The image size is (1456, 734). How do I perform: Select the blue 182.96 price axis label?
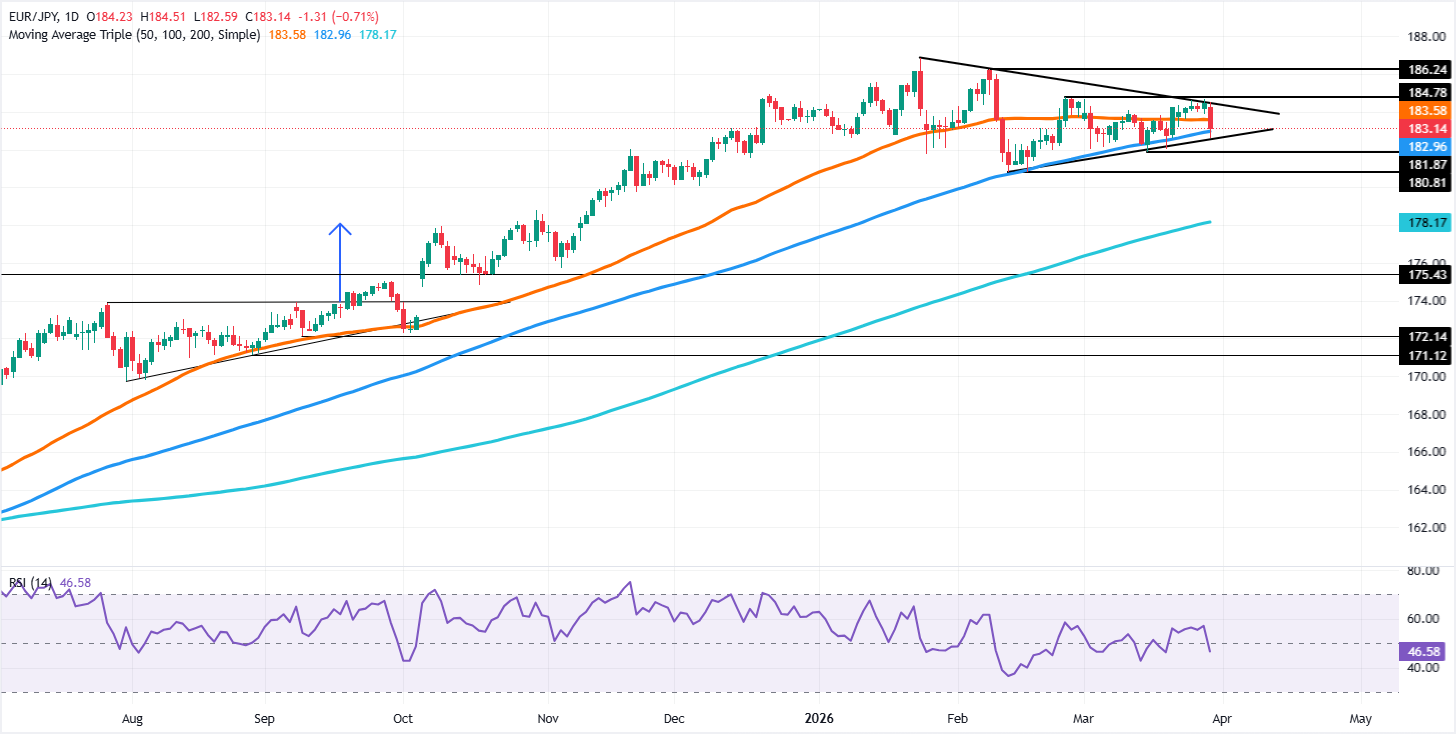(x=1424, y=147)
